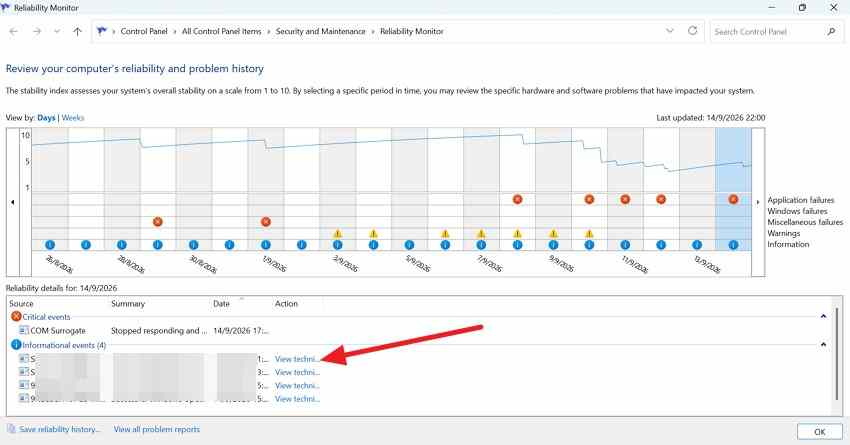The height and width of the screenshot is (445, 850).
Task: Click the flag icon in the address bar
Action: tap(101, 31)
